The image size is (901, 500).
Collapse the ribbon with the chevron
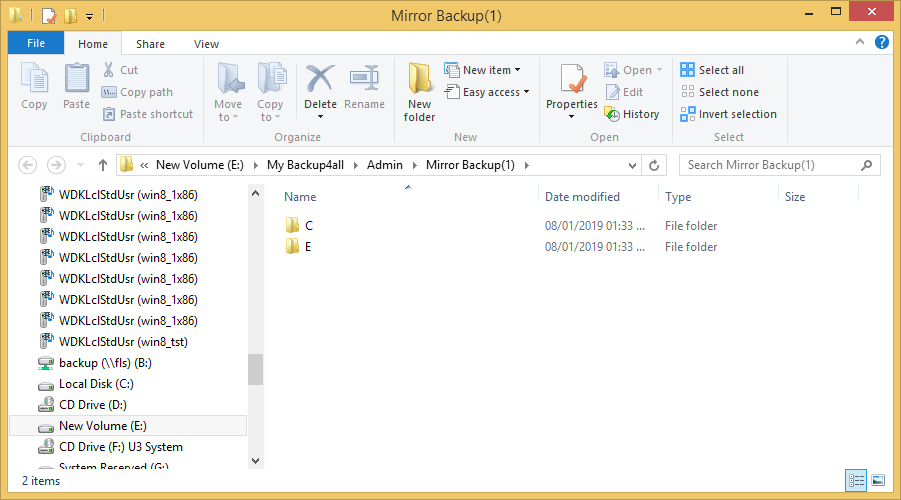860,42
